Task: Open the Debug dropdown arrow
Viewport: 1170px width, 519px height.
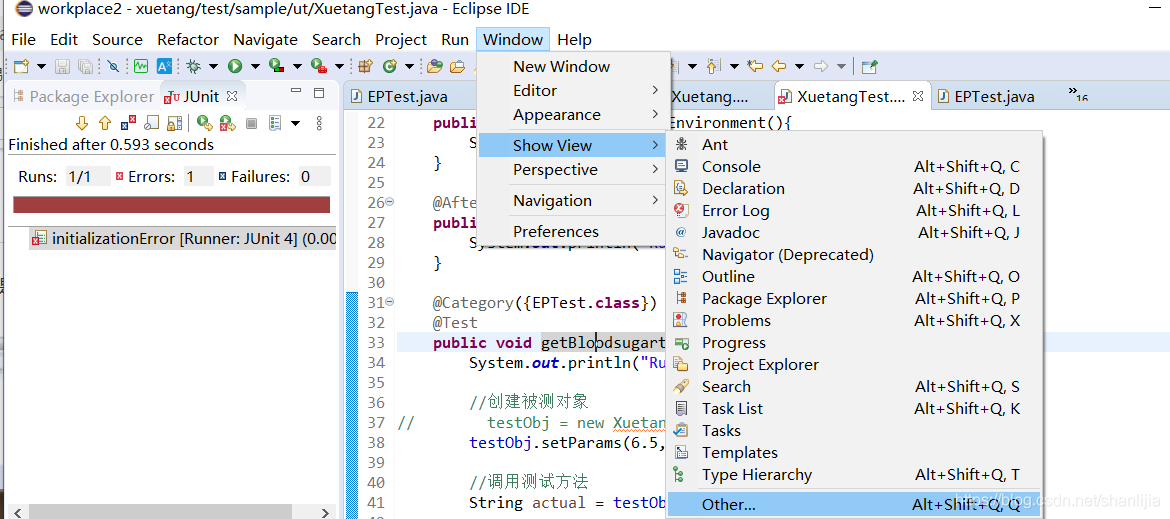Action: [213, 66]
